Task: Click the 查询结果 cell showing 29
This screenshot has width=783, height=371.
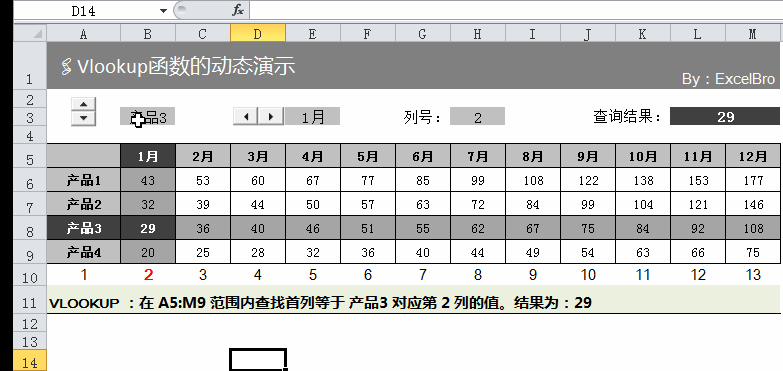Action: (725, 116)
